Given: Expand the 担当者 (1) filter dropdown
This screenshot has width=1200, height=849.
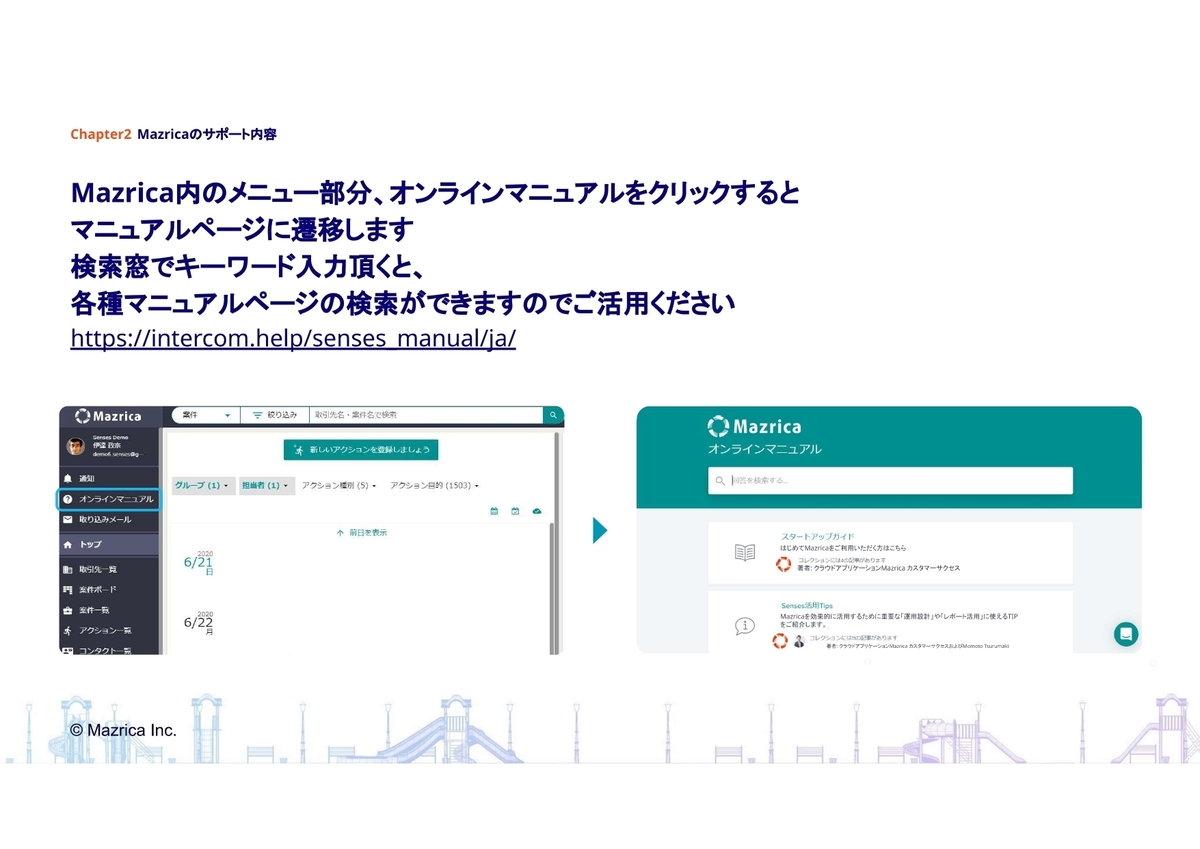Looking at the screenshot, I should 266,486.
